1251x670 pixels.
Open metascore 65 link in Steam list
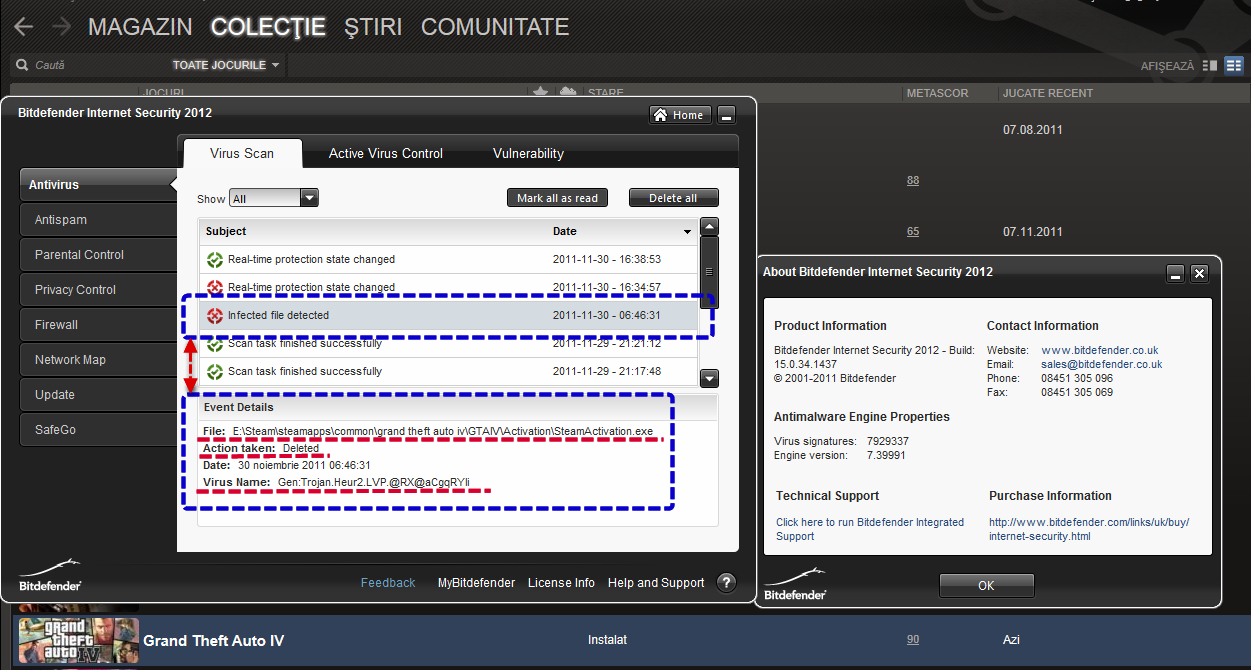913,232
